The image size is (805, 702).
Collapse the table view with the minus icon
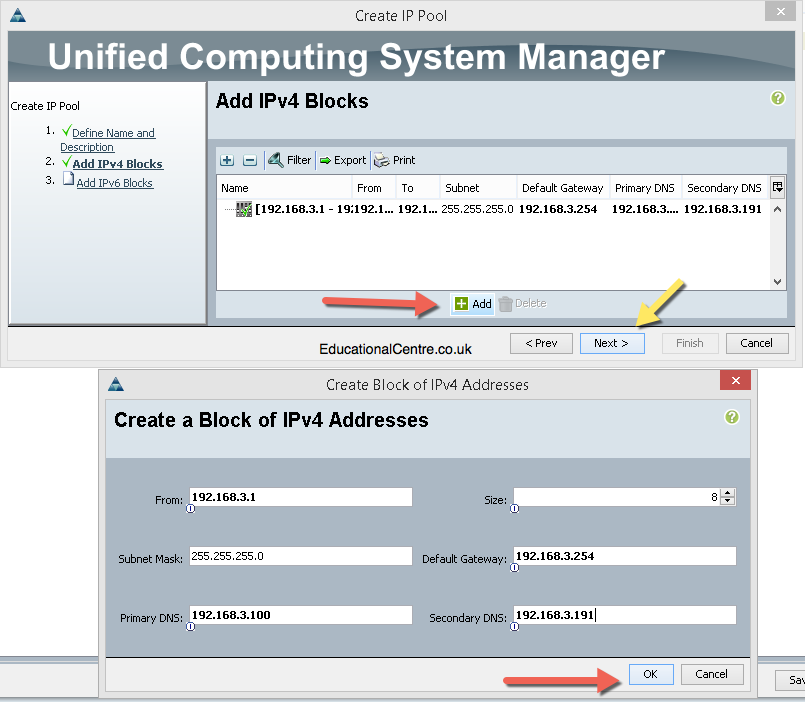point(249,160)
